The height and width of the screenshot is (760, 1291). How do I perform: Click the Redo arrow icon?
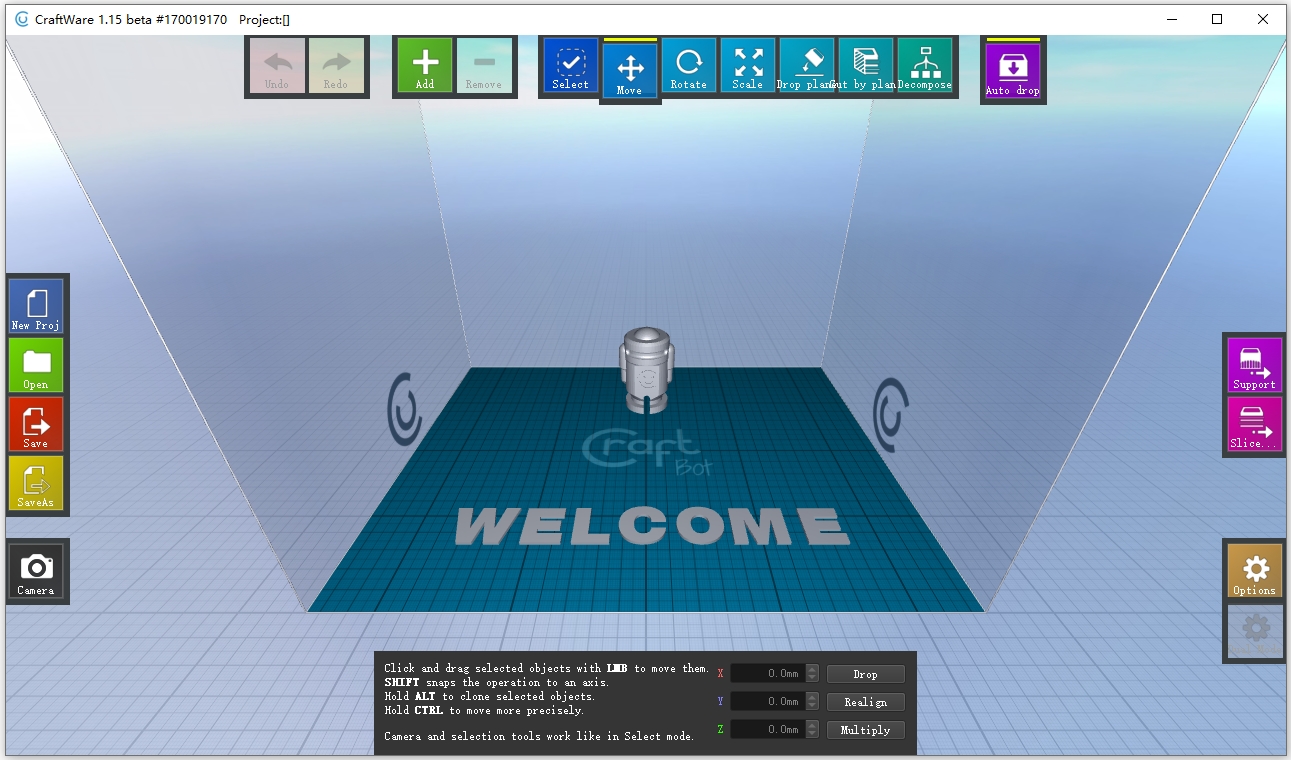click(x=336, y=66)
